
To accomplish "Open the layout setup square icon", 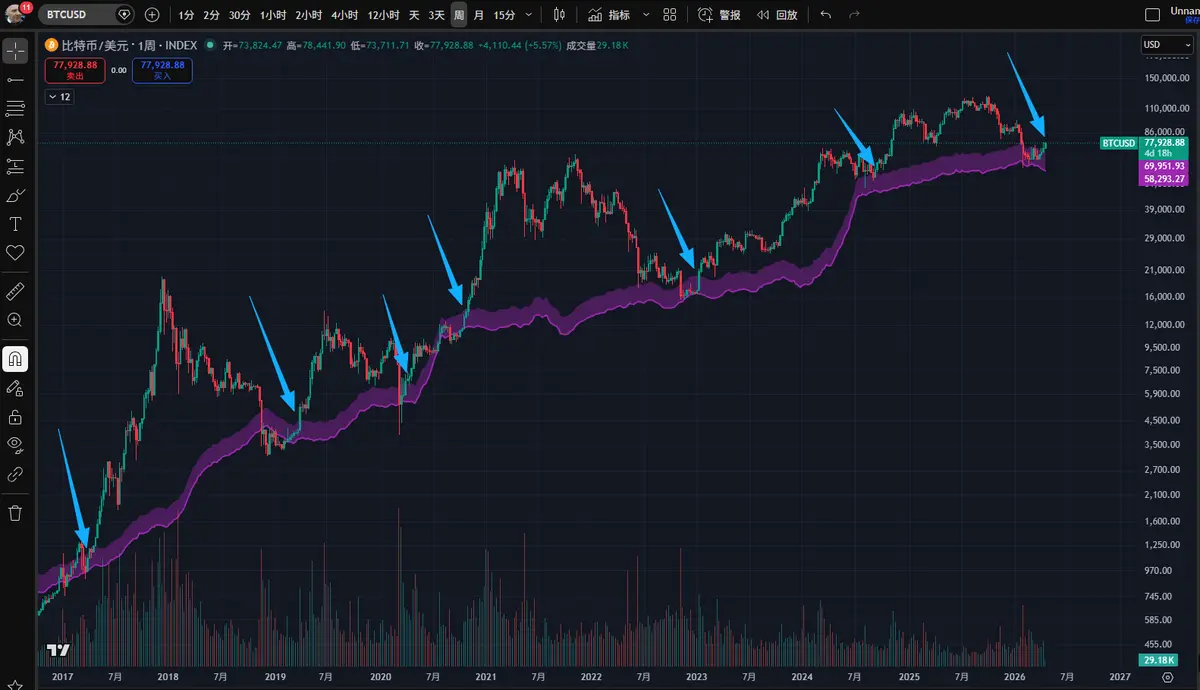I will 1152,15.
